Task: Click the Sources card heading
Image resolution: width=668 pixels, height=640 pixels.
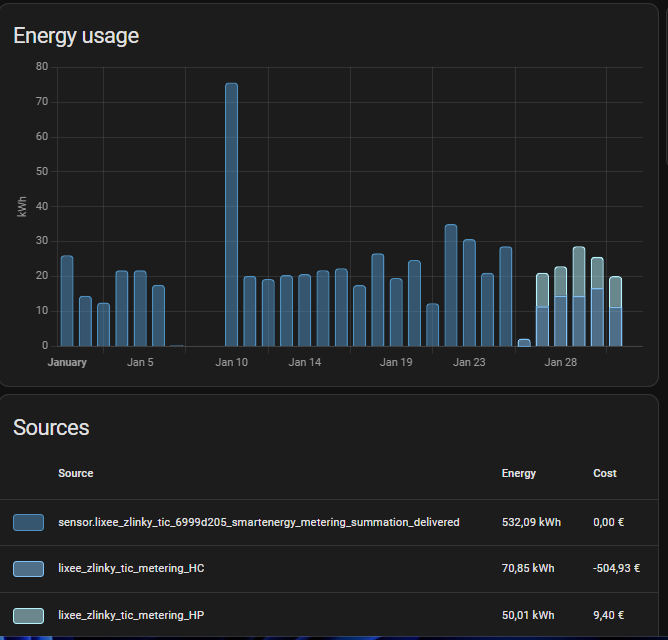Action: pyautogui.click(x=51, y=428)
